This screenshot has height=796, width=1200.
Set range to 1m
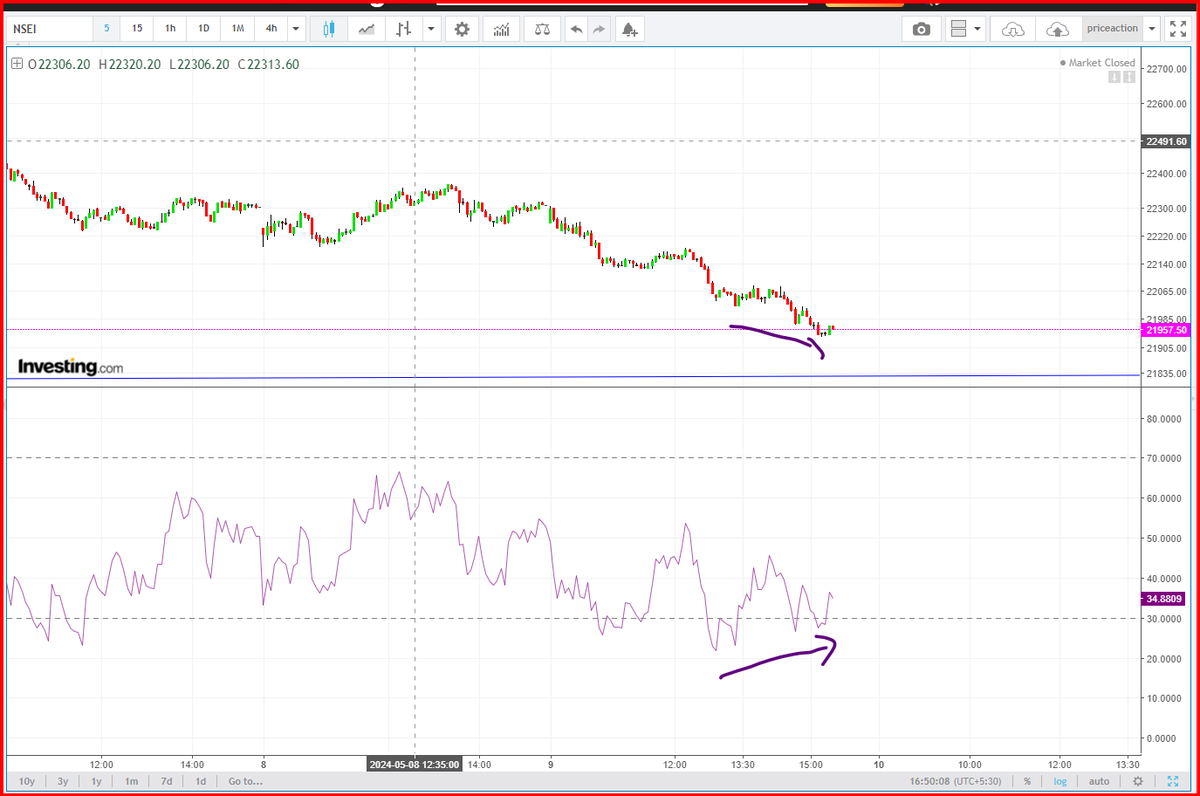point(131,781)
